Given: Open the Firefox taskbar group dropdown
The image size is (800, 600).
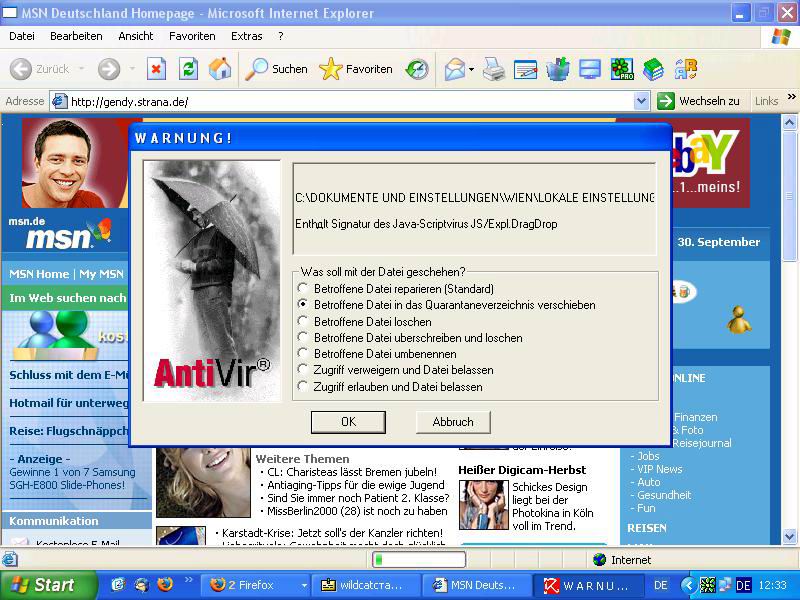Looking at the screenshot, I should [305, 585].
